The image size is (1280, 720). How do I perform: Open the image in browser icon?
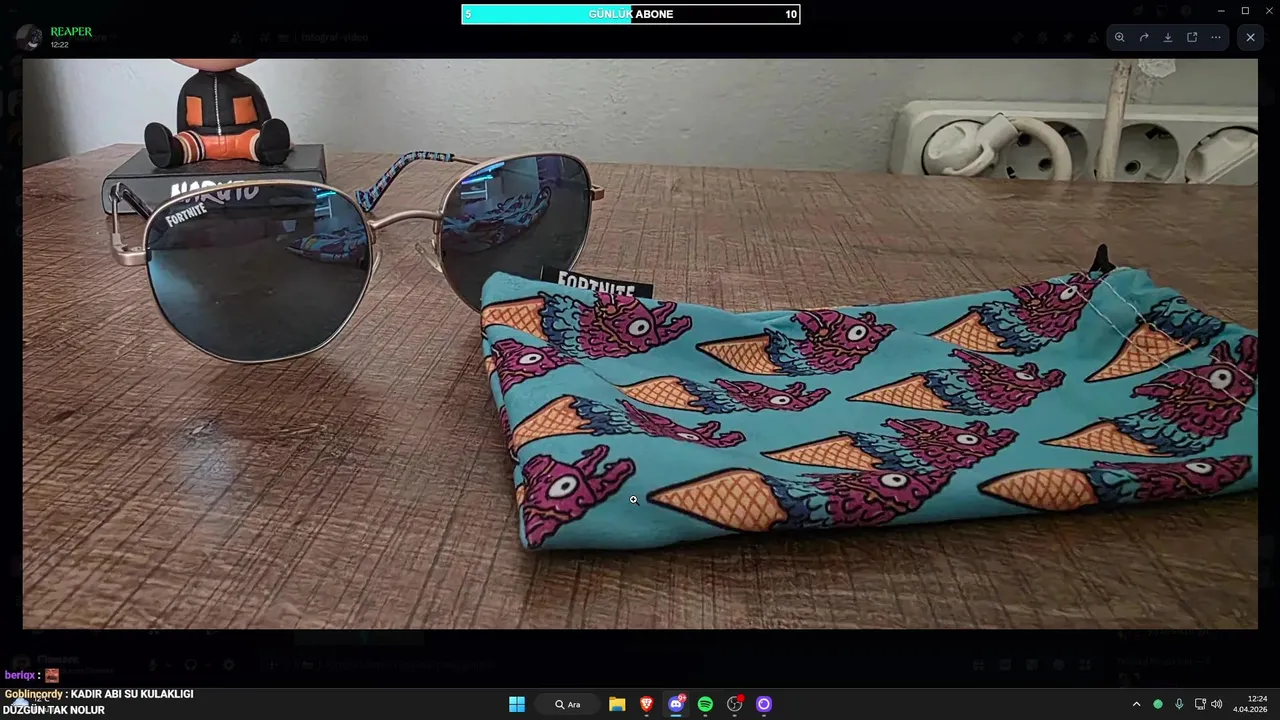click(x=1192, y=37)
